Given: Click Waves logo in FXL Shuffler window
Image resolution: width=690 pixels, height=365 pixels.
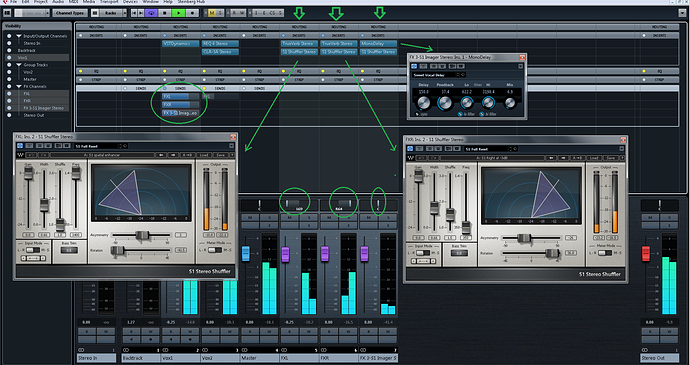Looking at the screenshot, I should 20,155.
